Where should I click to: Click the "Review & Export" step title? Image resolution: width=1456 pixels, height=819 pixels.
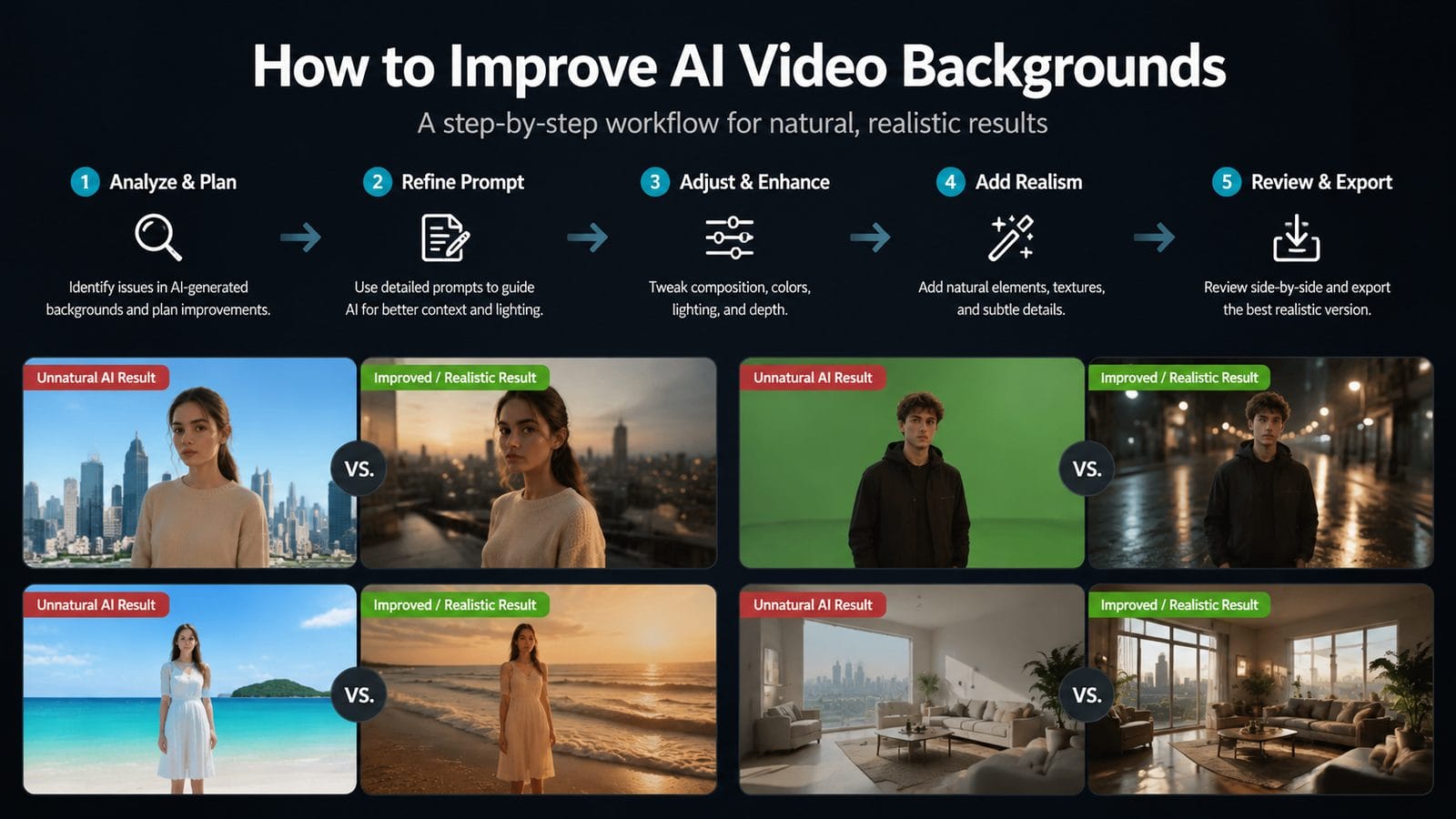(x=1321, y=182)
